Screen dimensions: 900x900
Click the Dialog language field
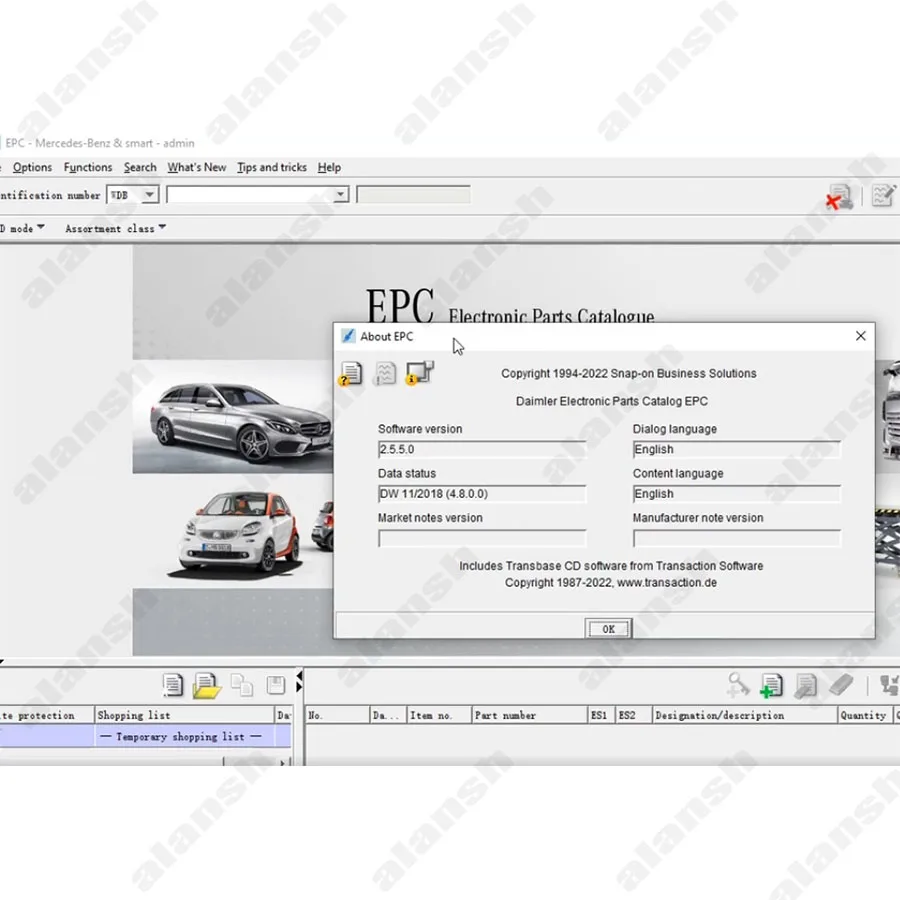point(737,449)
